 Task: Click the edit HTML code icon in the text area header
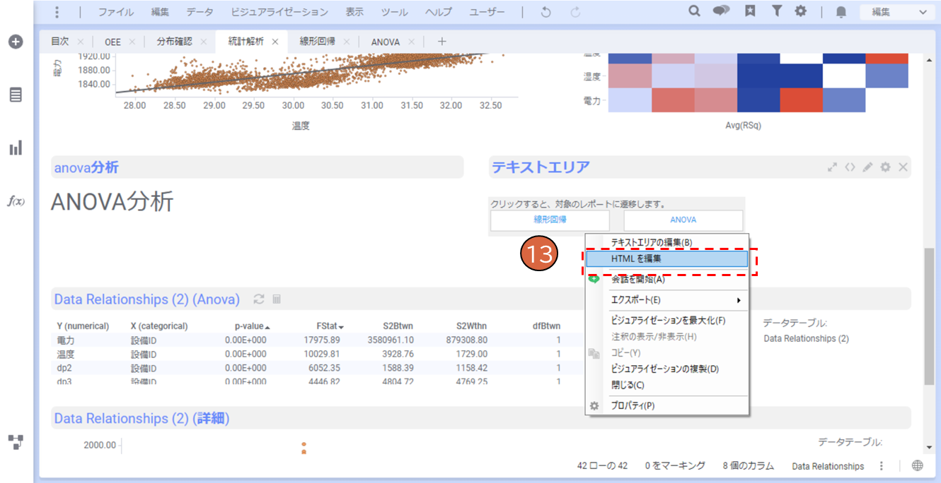coord(849,167)
